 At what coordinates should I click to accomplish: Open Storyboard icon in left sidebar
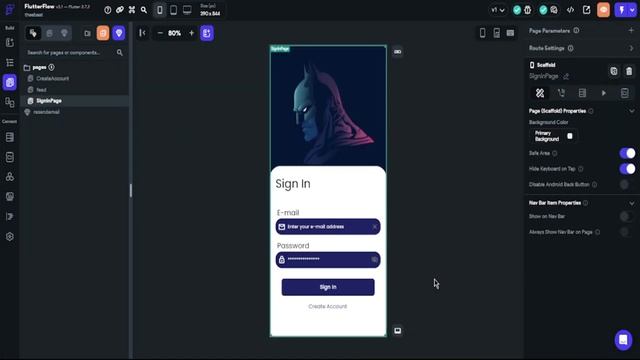coord(10,102)
